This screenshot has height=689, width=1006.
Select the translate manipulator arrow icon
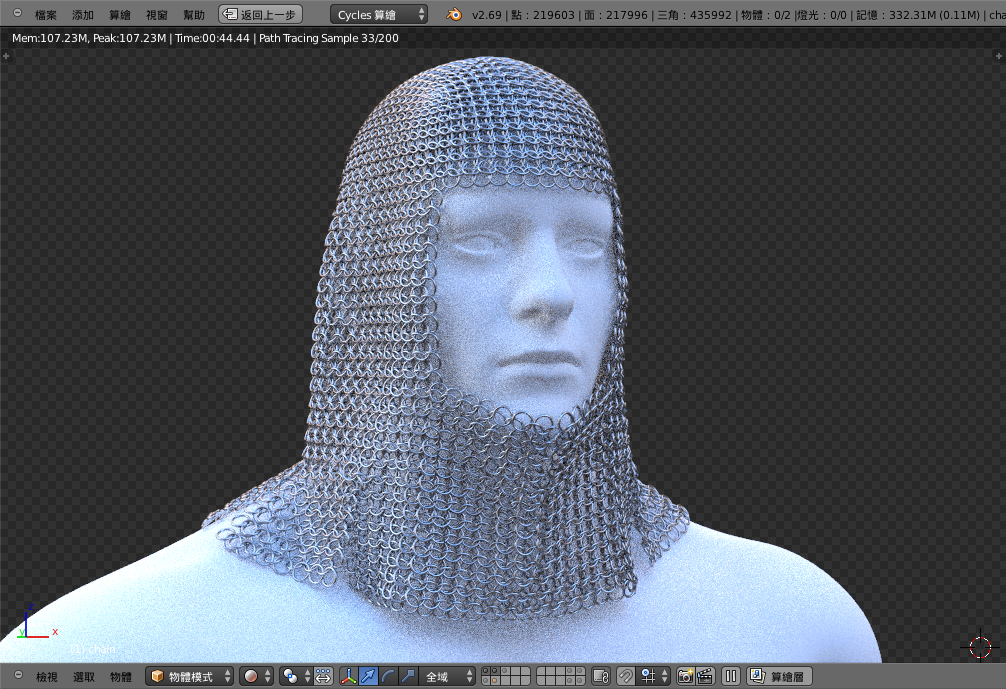coord(368,677)
